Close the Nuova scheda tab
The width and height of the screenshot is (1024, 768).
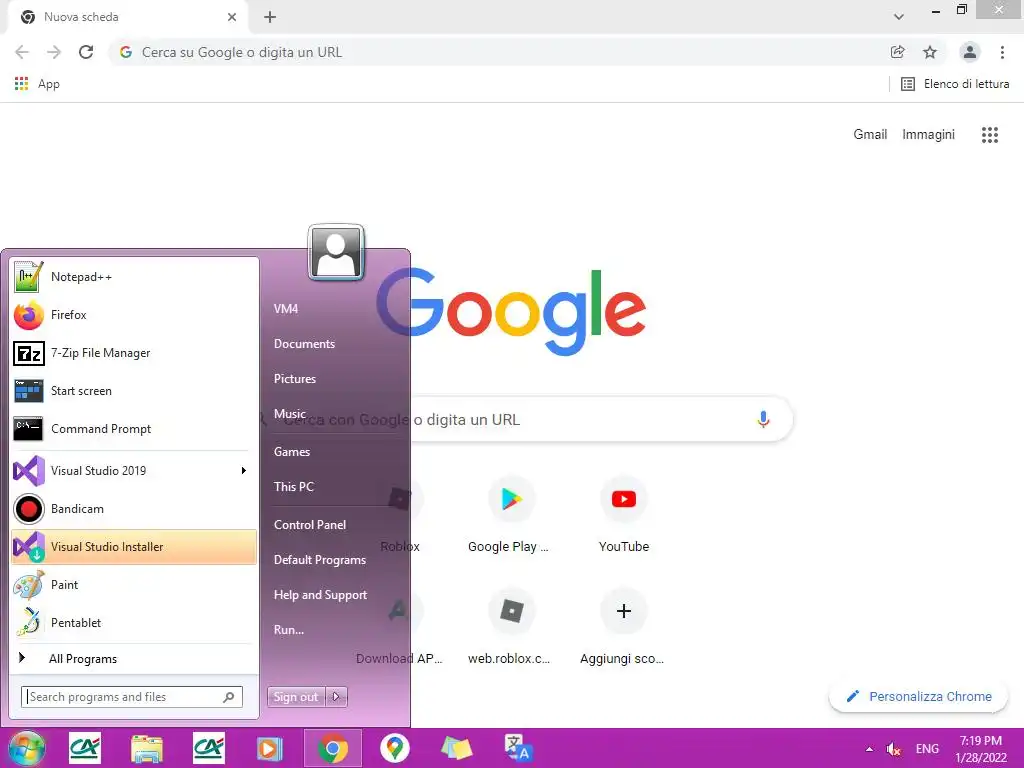click(232, 17)
